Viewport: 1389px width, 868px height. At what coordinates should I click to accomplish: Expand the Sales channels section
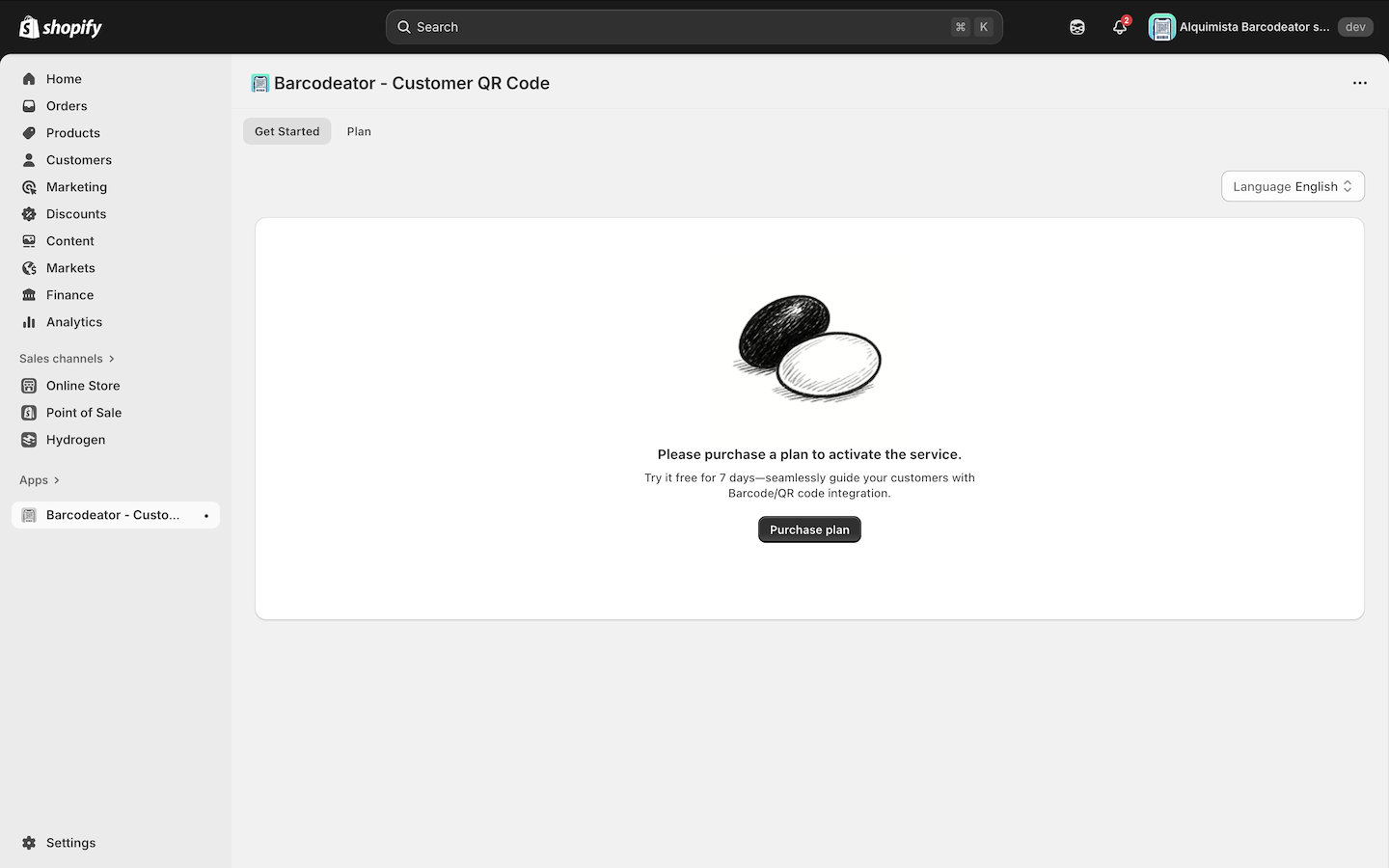67,359
